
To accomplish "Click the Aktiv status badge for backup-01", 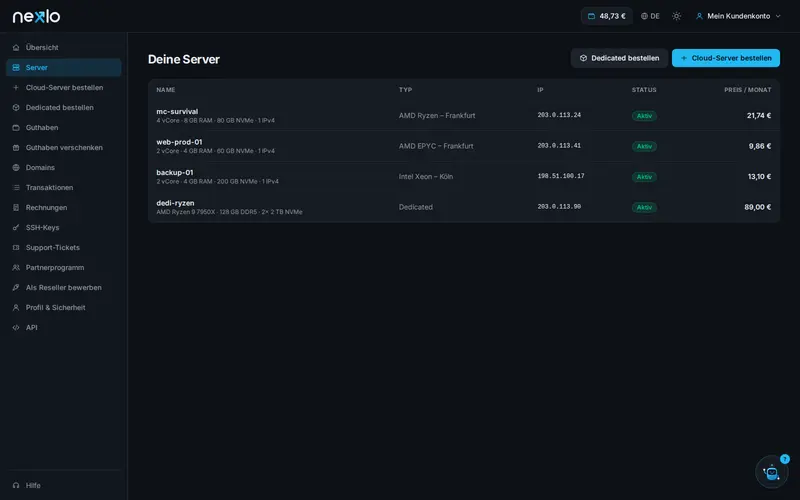I will click(644, 177).
